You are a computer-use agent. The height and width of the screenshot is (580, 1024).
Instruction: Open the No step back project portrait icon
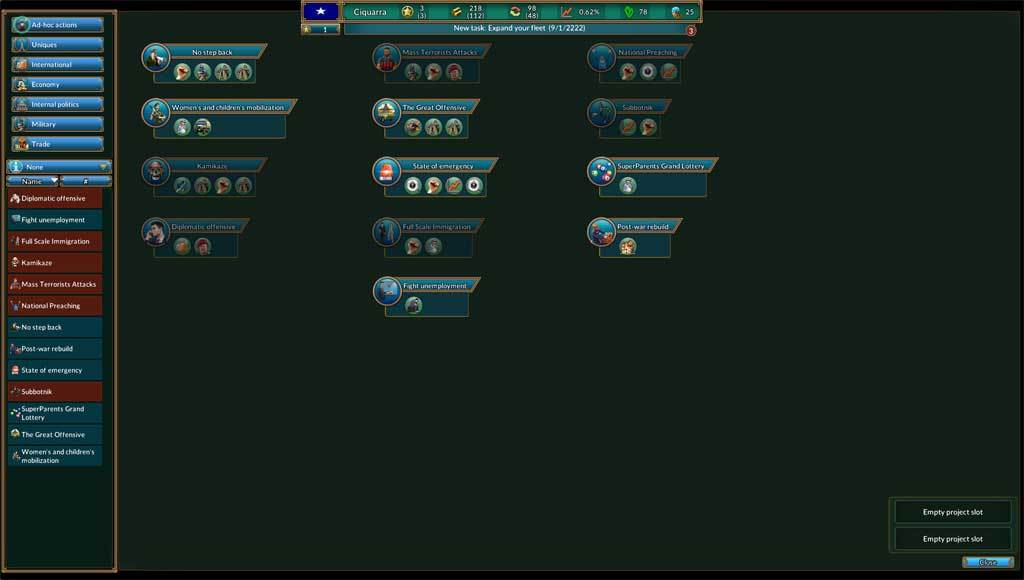click(x=156, y=57)
